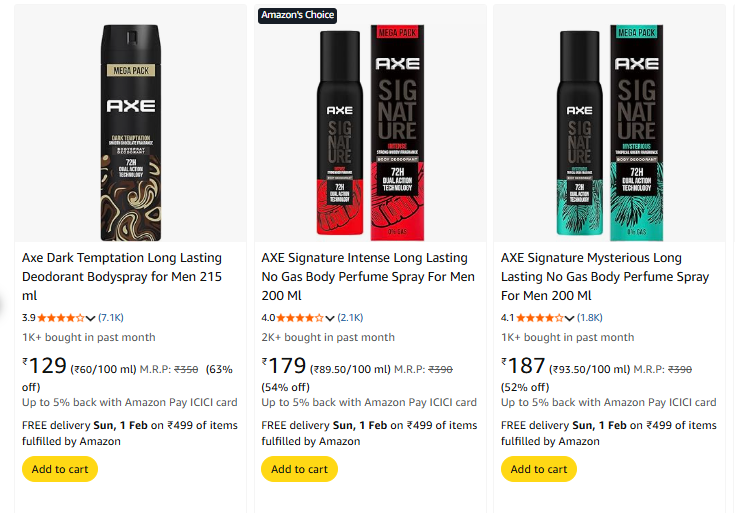
Task: Click the Amazon's Choice badge
Action: (297, 15)
